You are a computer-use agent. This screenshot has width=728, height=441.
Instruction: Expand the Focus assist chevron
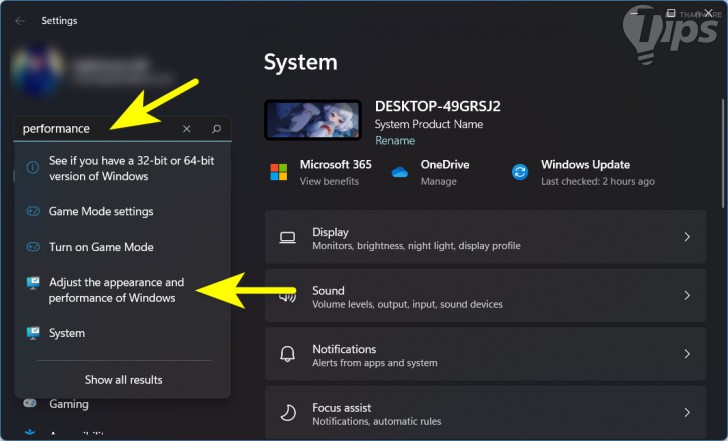pos(687,413)
